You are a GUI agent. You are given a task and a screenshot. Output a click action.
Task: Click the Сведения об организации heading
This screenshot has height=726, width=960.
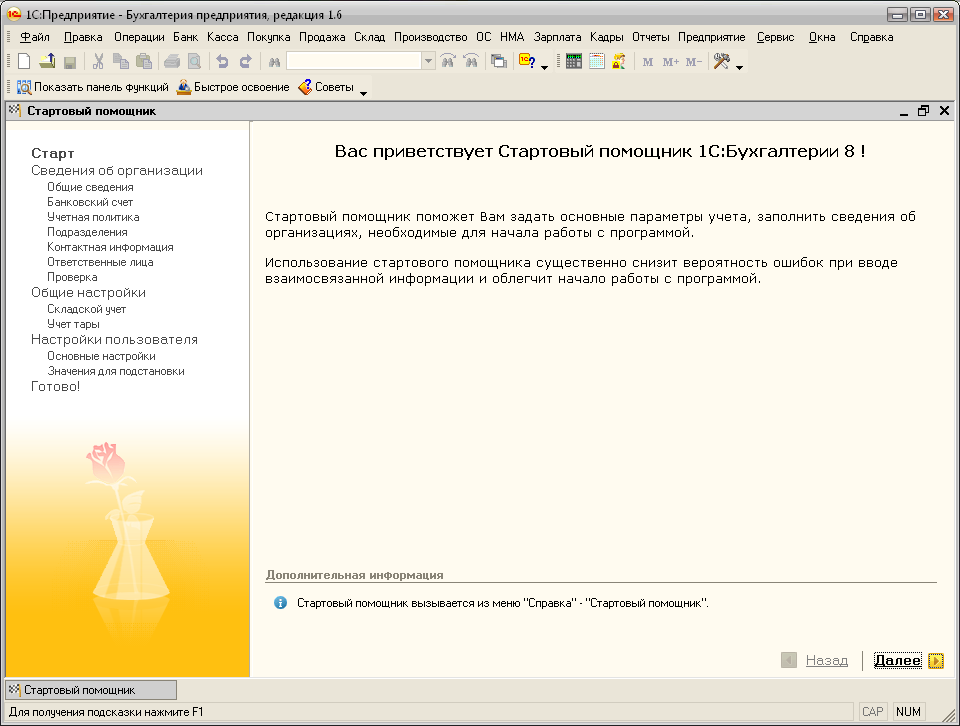[x=117, y=171]
